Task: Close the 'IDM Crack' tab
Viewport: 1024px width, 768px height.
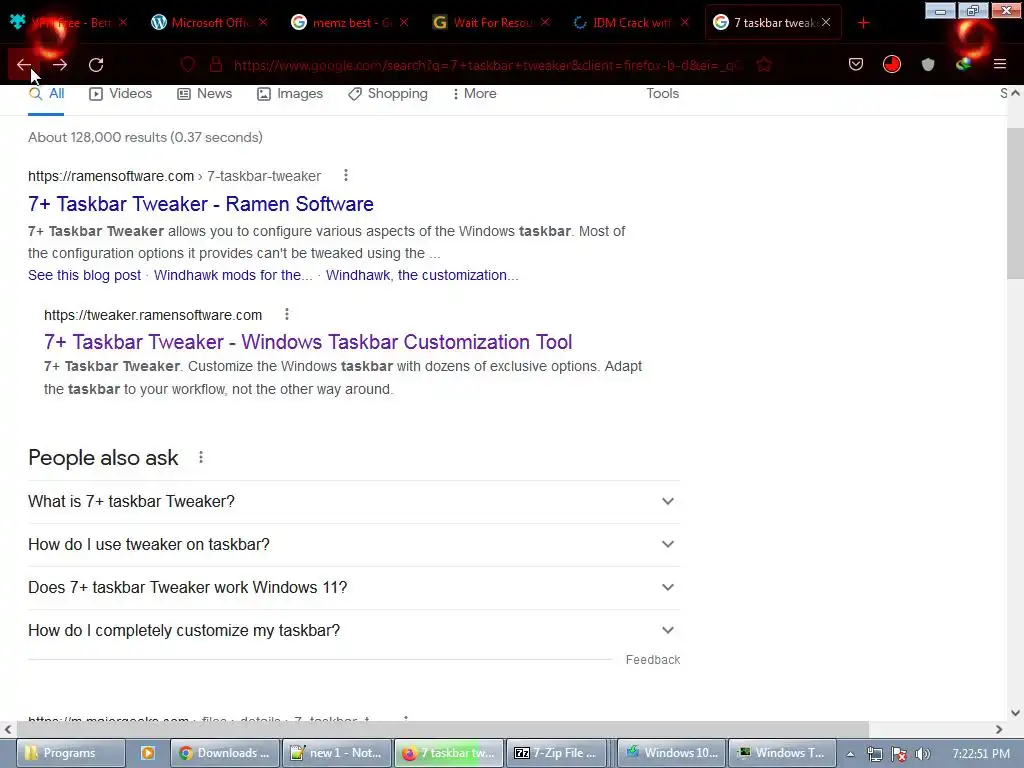Action: (684, 22)
